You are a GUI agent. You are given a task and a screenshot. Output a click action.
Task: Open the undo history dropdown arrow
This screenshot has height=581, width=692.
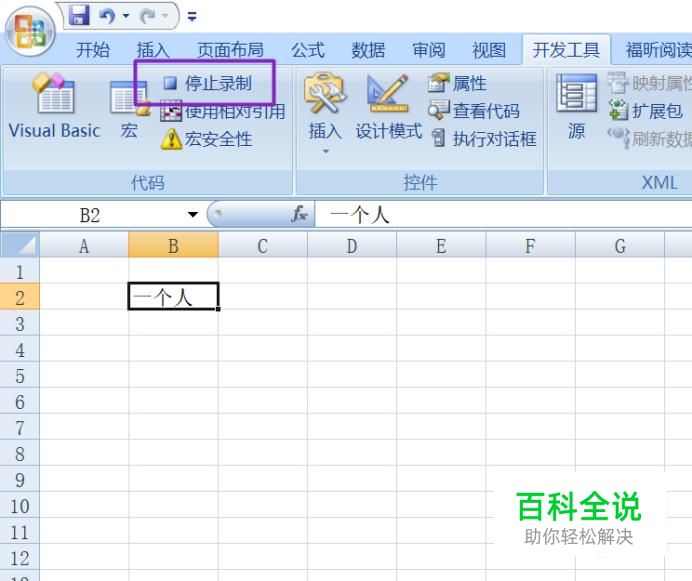click(x=126, y=16)
